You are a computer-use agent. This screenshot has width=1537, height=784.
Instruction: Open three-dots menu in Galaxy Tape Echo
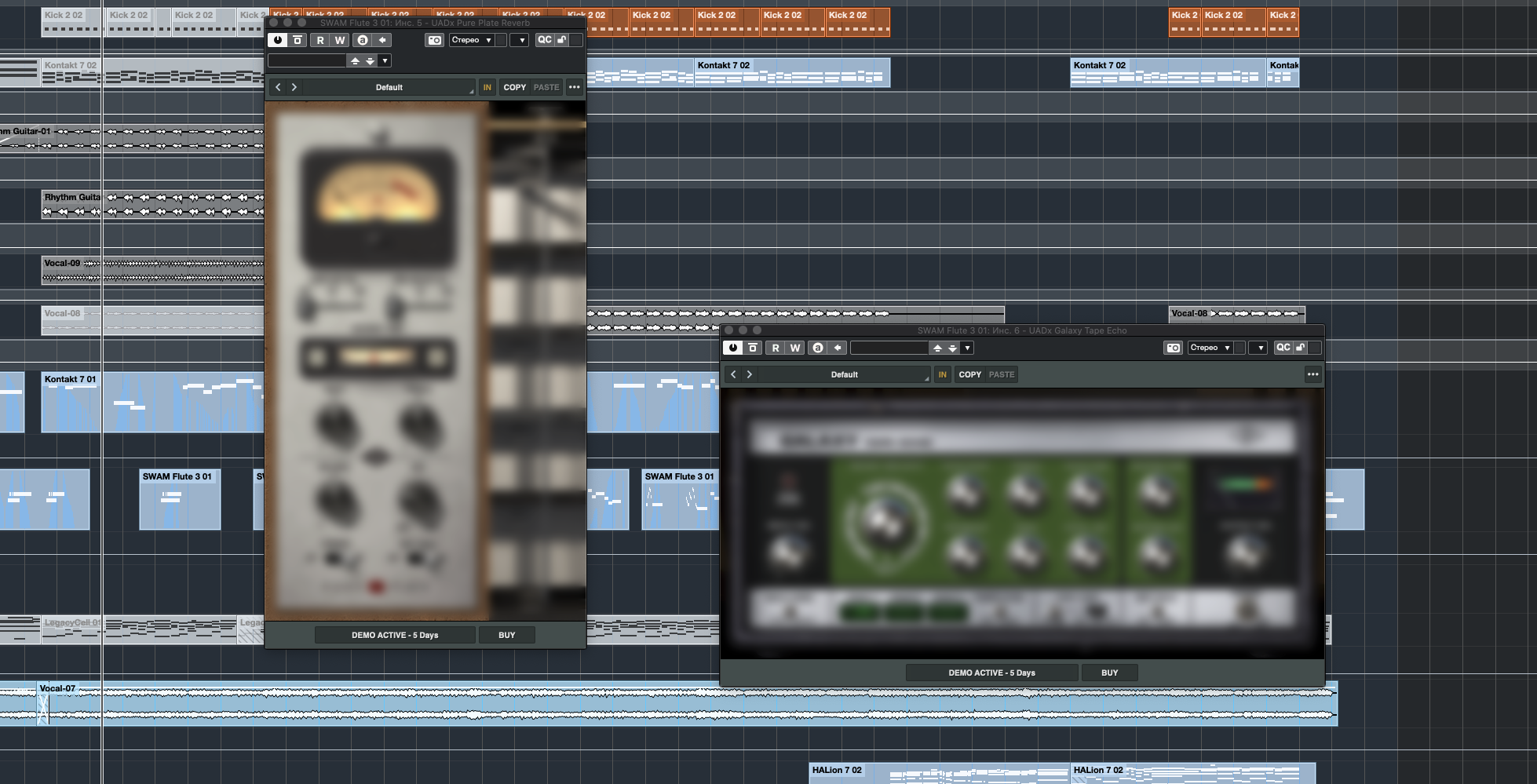[1313, 374]
